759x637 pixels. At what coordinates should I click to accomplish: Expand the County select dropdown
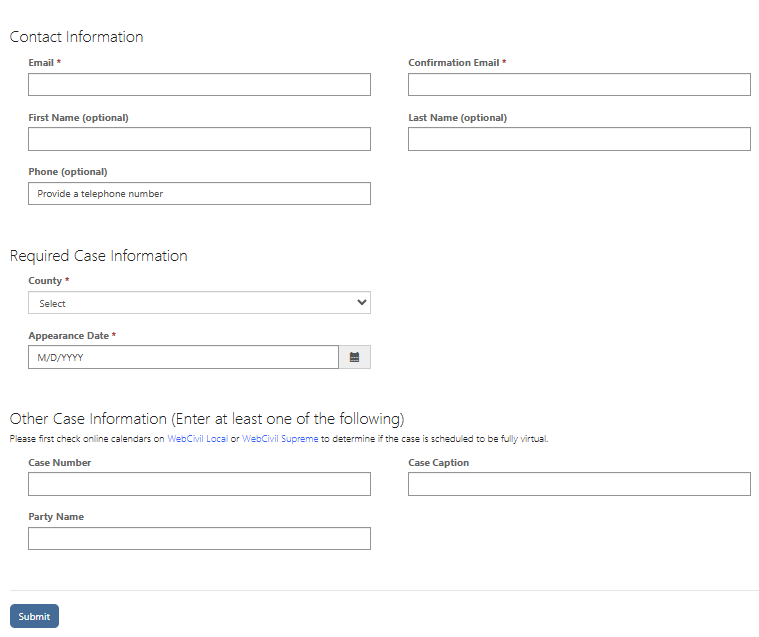[x=199, y=303]
